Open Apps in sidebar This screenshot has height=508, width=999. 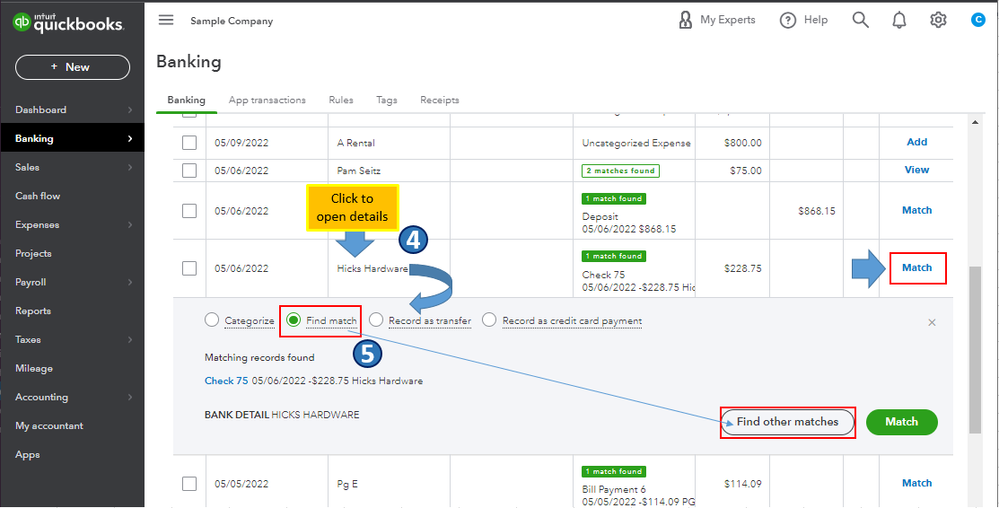[x=27, y=454]
